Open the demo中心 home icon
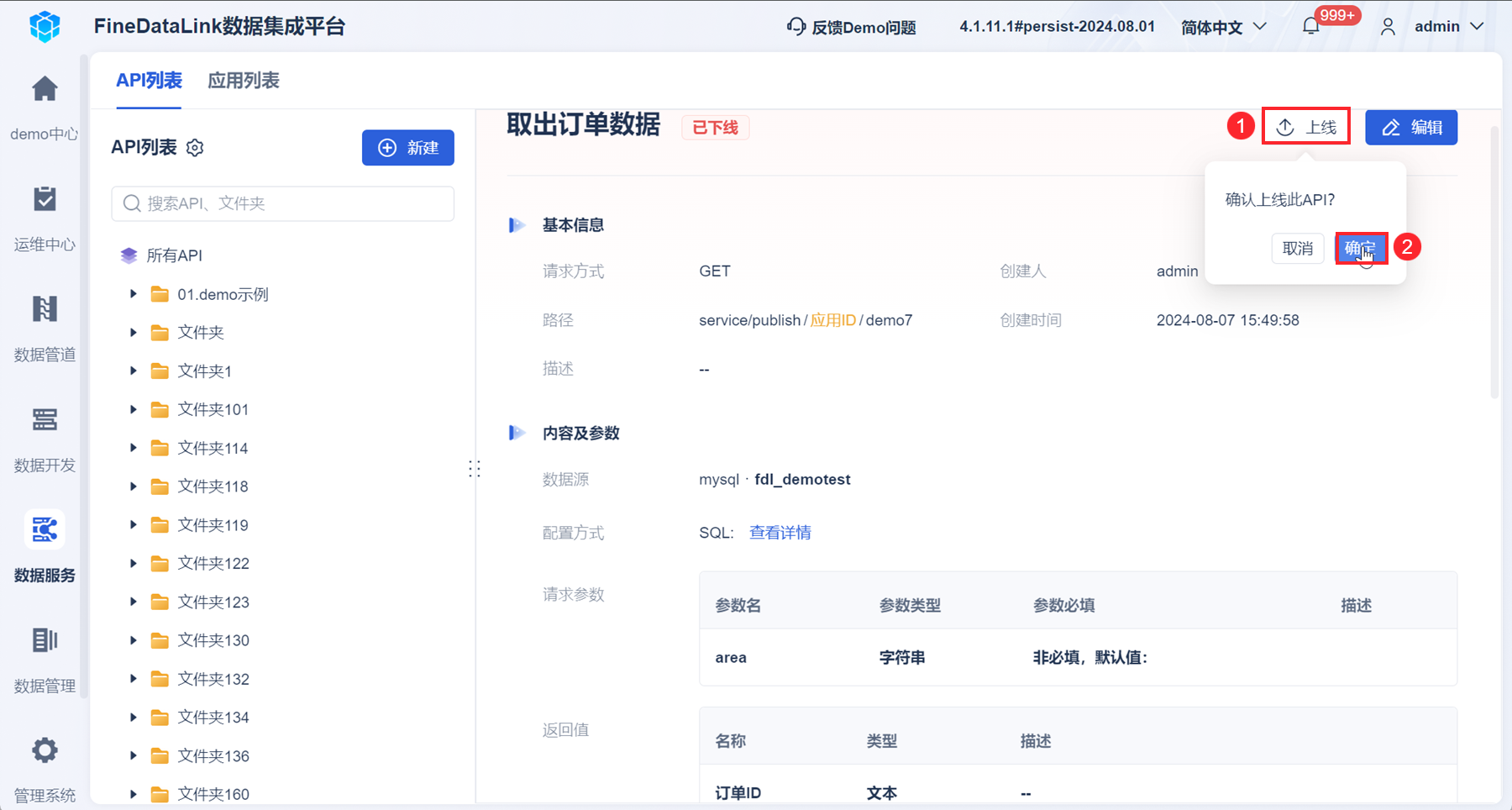The width and height of the screenshot is (1512, 810). (45, 88)
